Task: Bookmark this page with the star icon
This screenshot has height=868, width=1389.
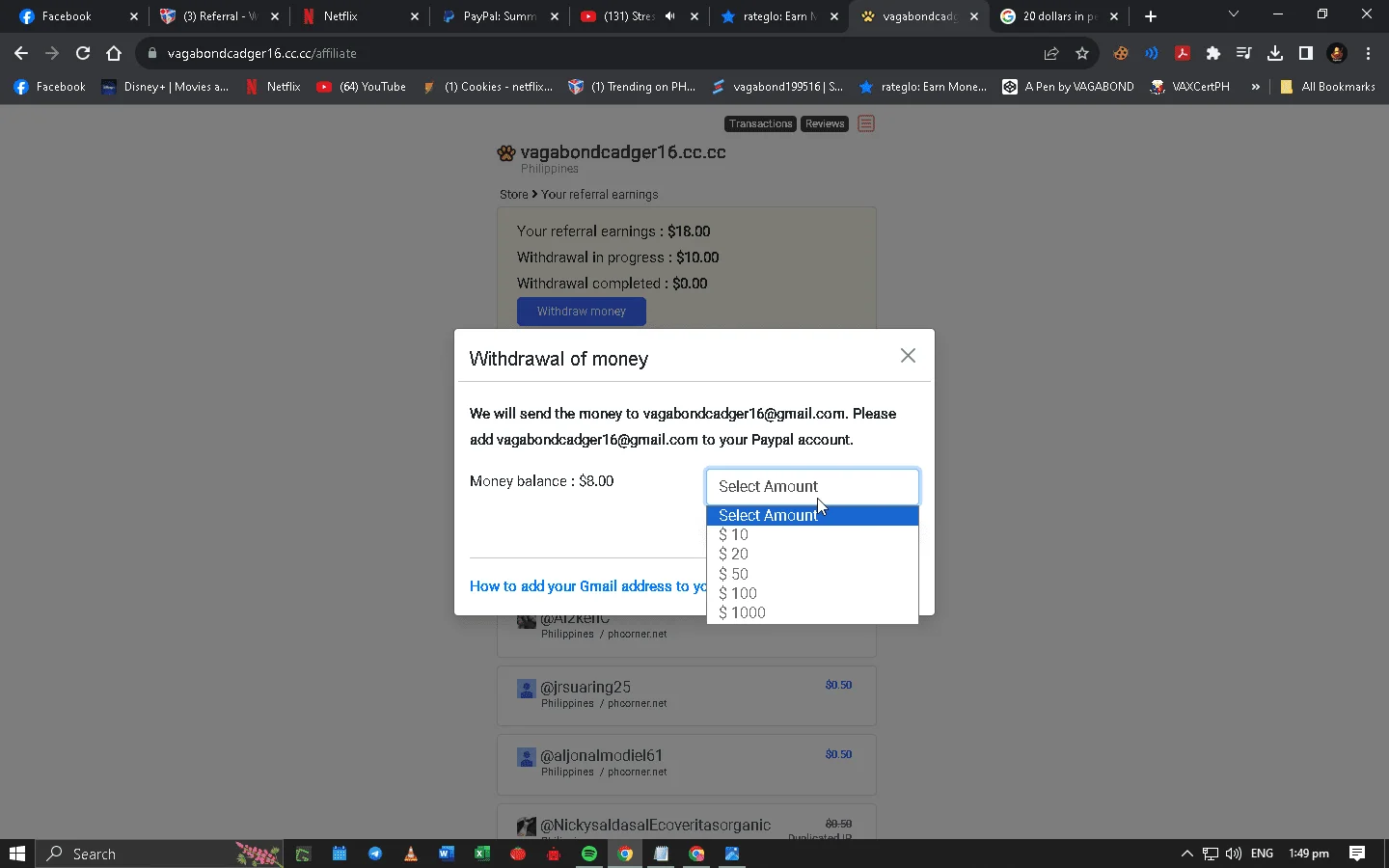Action: tap(1082, 53)
